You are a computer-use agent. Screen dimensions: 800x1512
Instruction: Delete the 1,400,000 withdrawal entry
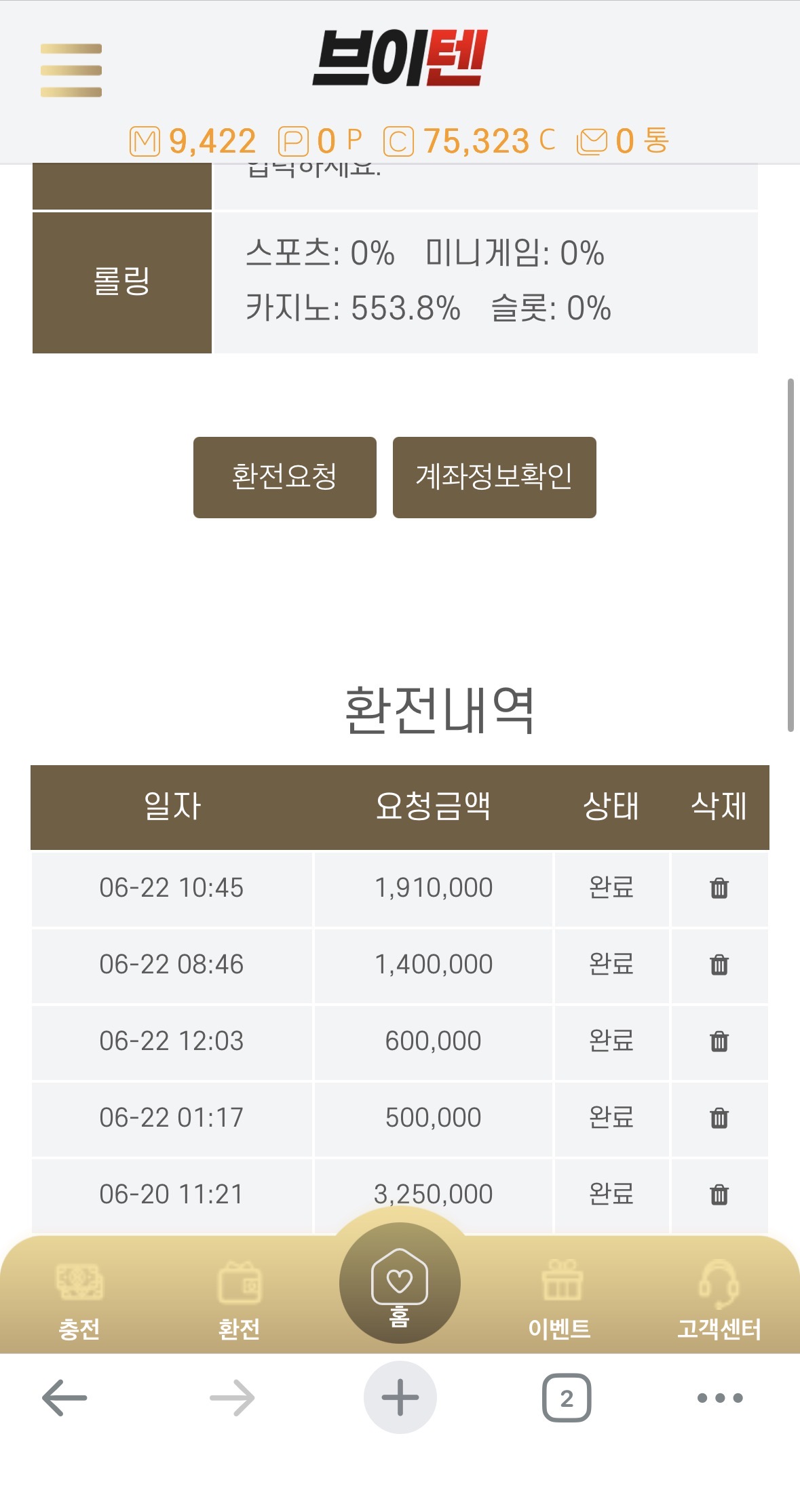point(719,965)
